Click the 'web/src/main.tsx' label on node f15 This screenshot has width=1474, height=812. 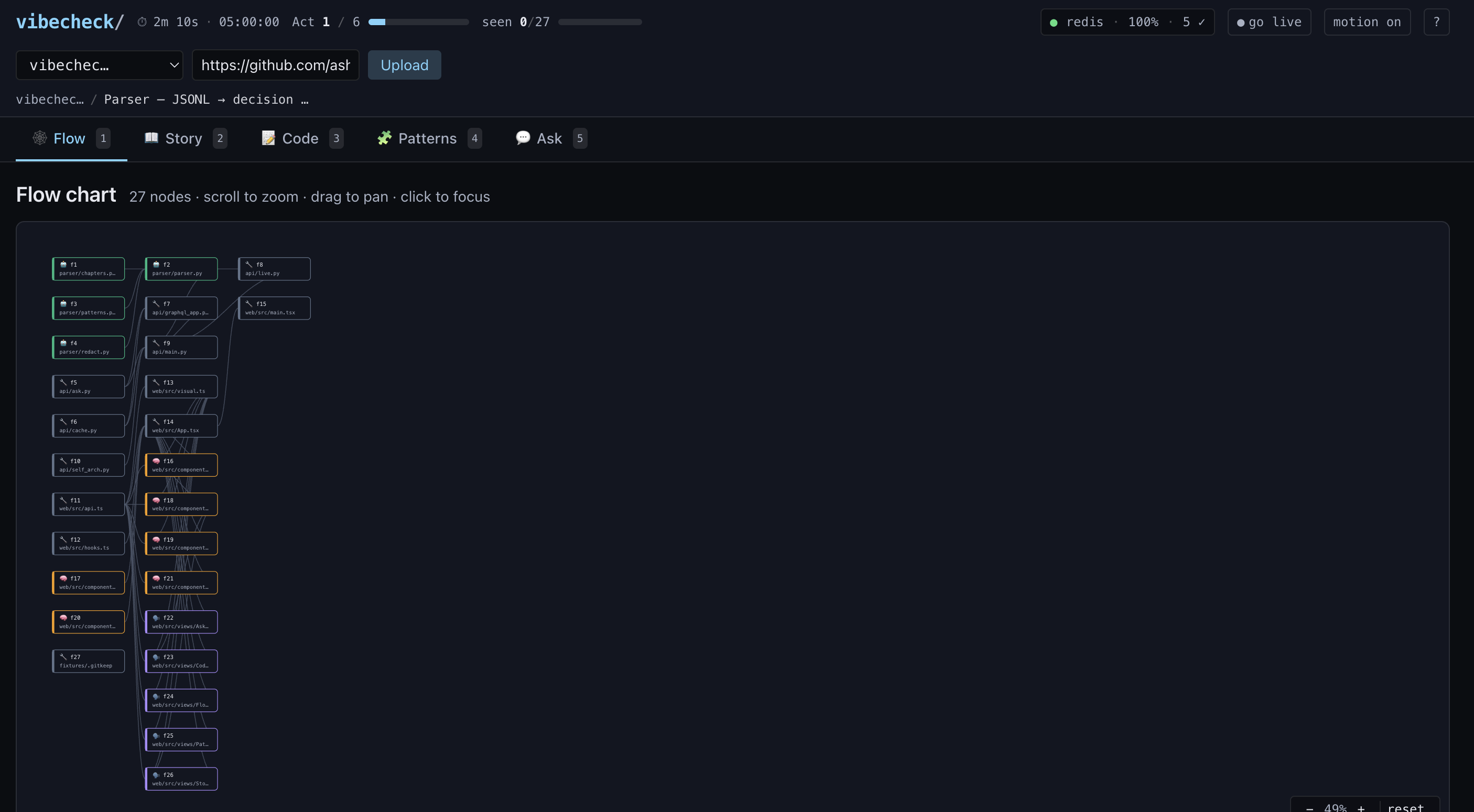point(270,313)
